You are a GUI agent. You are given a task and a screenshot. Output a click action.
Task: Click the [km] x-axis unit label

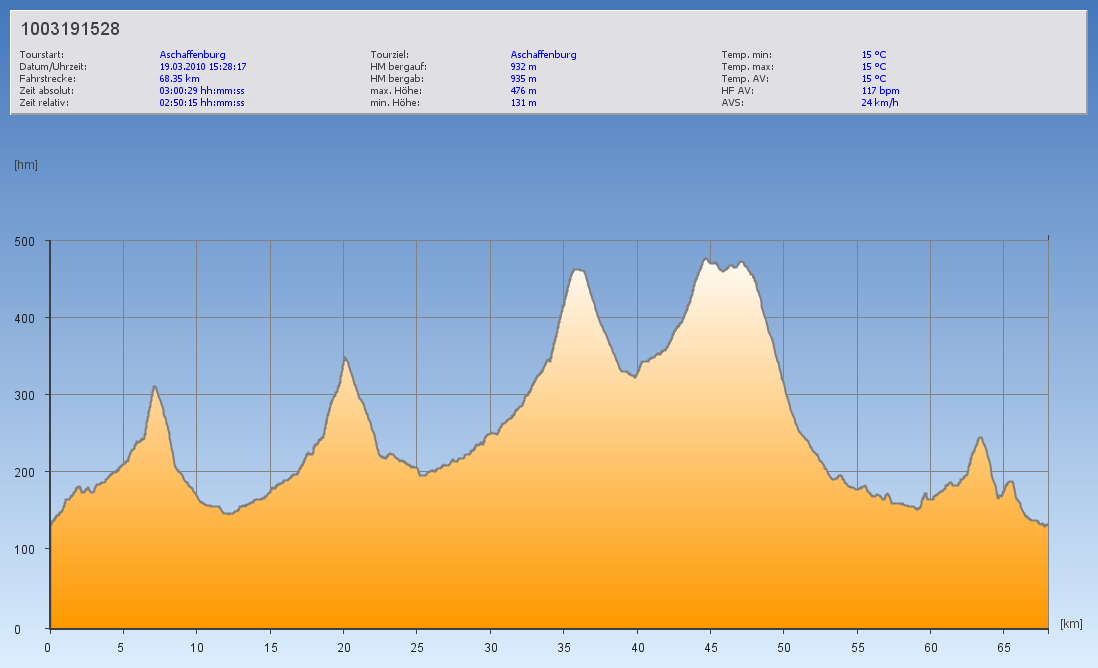1071,624
